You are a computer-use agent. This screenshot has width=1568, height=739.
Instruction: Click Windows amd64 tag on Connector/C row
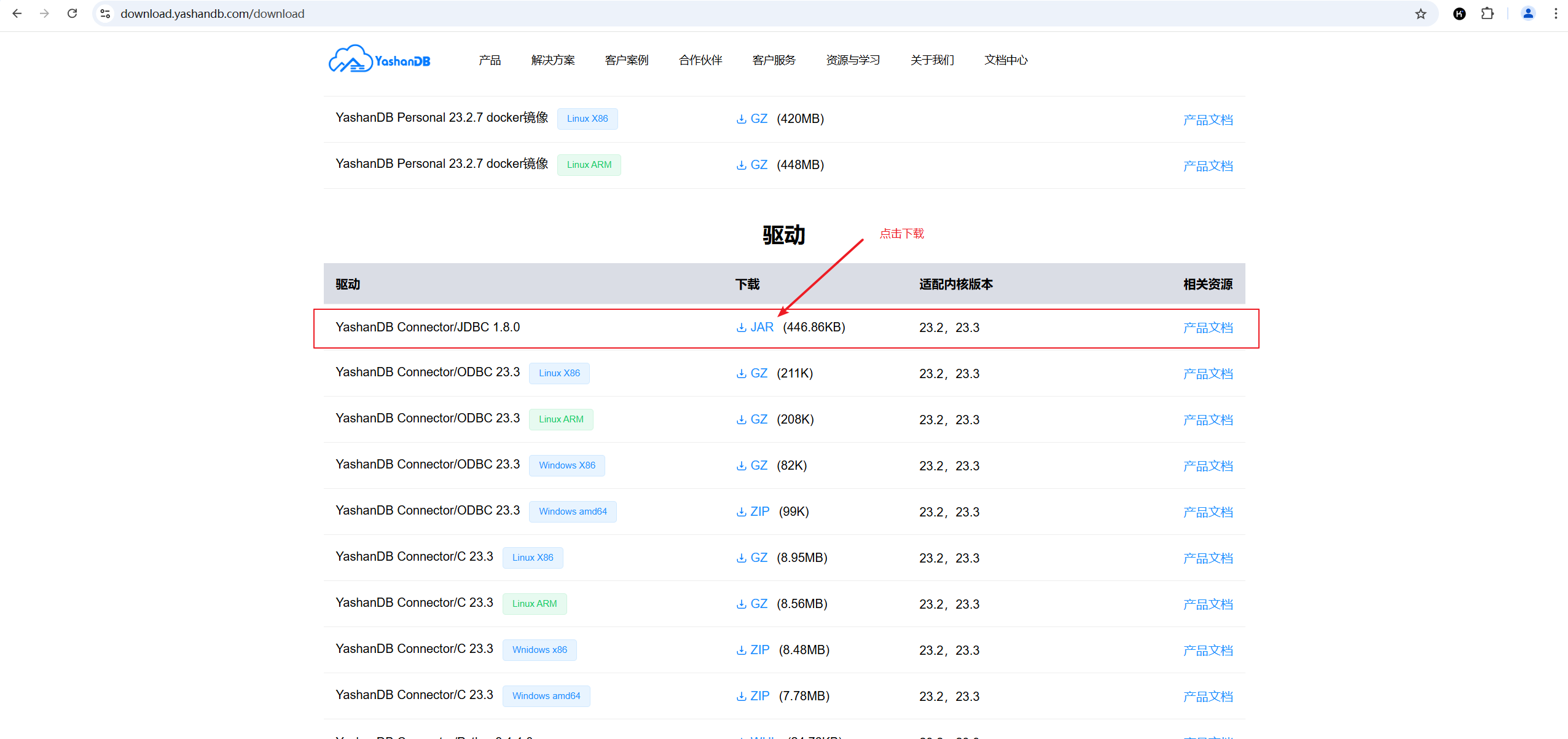pyautogui.click(x=546, y=696)
